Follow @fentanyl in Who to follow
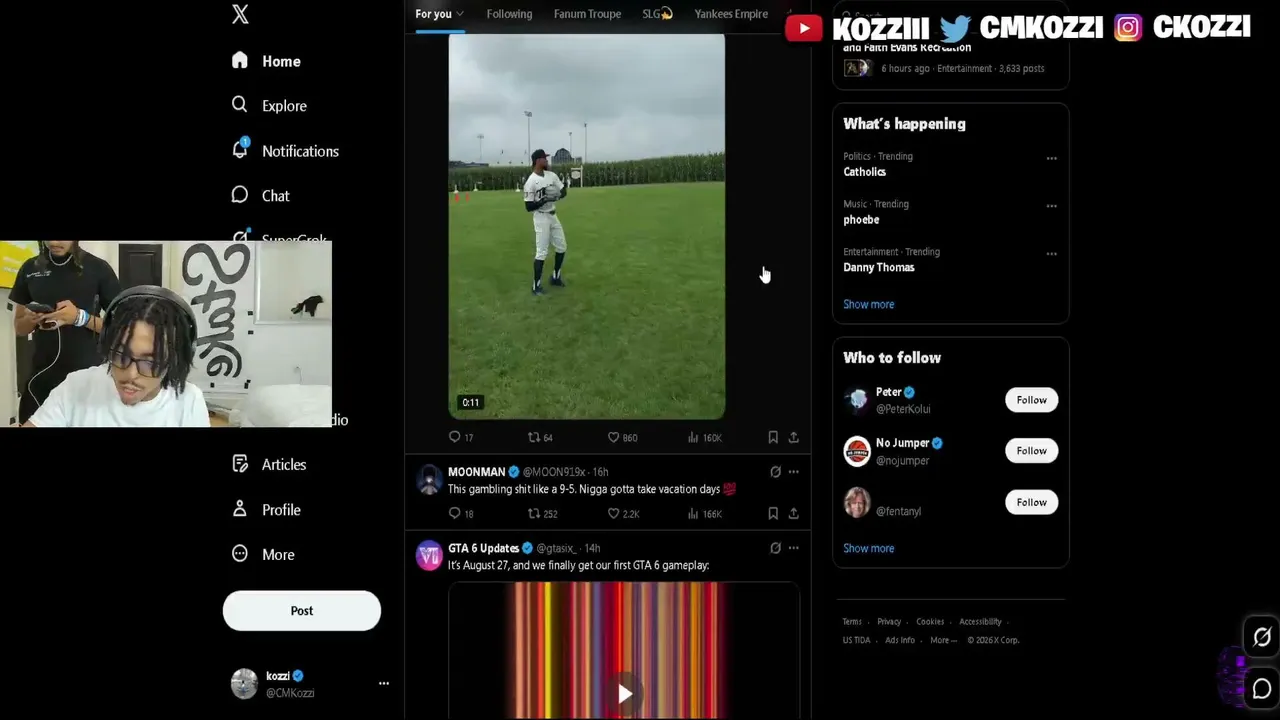This screenshot has height=720, width=1280. (1031, 502)
